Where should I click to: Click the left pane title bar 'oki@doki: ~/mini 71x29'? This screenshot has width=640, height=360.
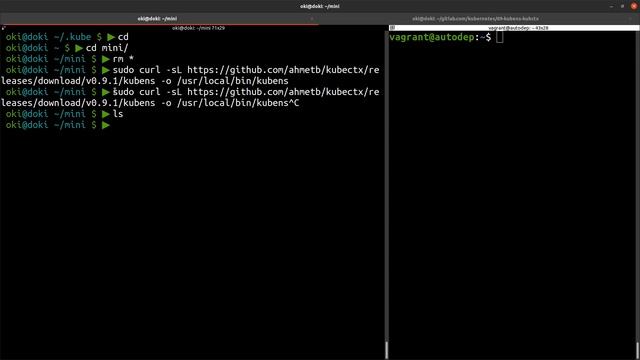tap(198, 28)
